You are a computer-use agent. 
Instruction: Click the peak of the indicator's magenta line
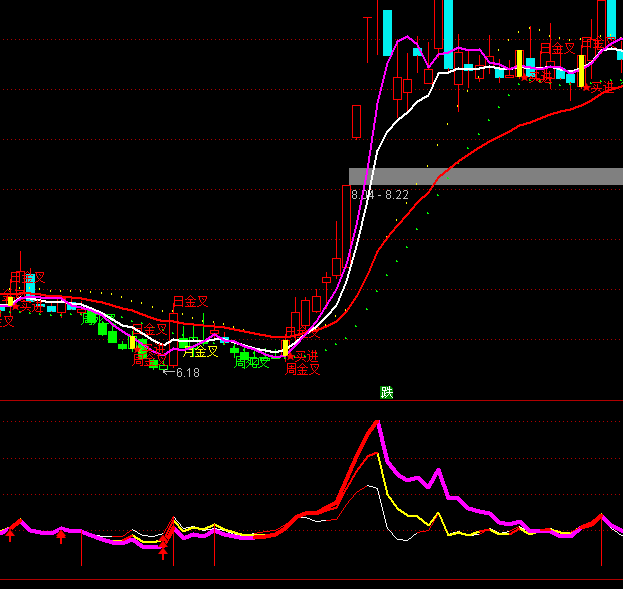pyautogui.click(x=378, y=421)
